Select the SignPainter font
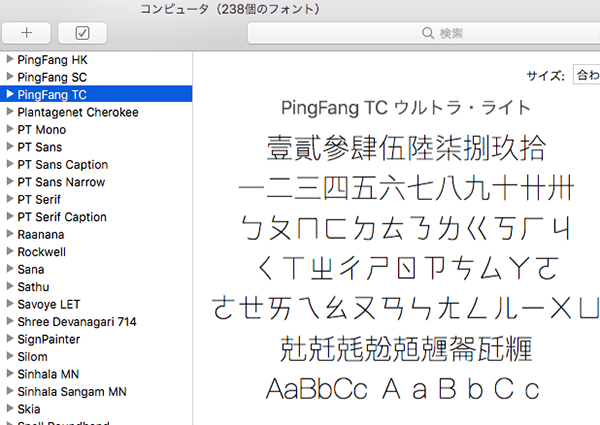Viewport: 600px width, 425px height. (49, 339)
